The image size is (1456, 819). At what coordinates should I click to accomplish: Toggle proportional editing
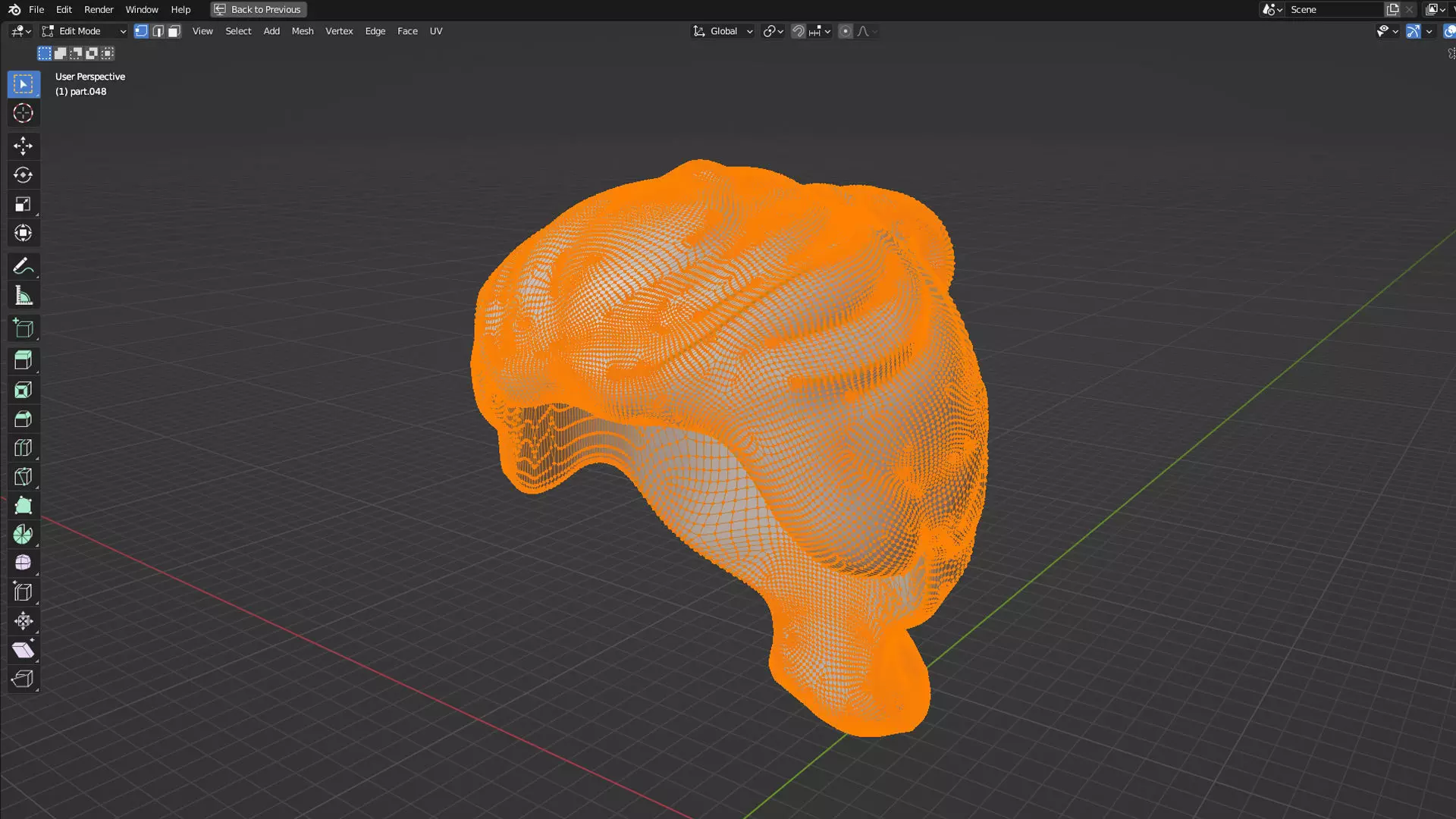pyautogui.click(x=845, y=31)
